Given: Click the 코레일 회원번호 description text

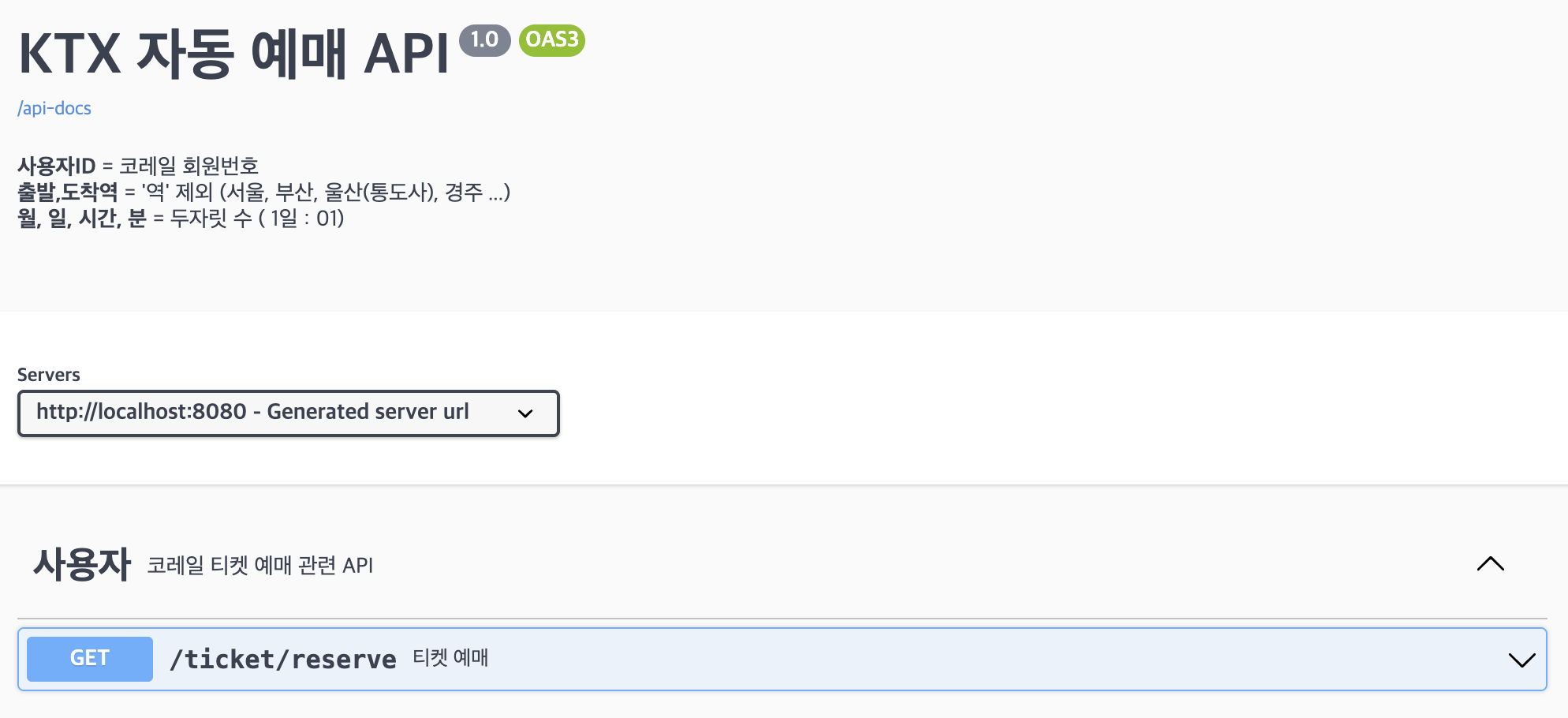Looking at the screenshot, I should point(189,166).
